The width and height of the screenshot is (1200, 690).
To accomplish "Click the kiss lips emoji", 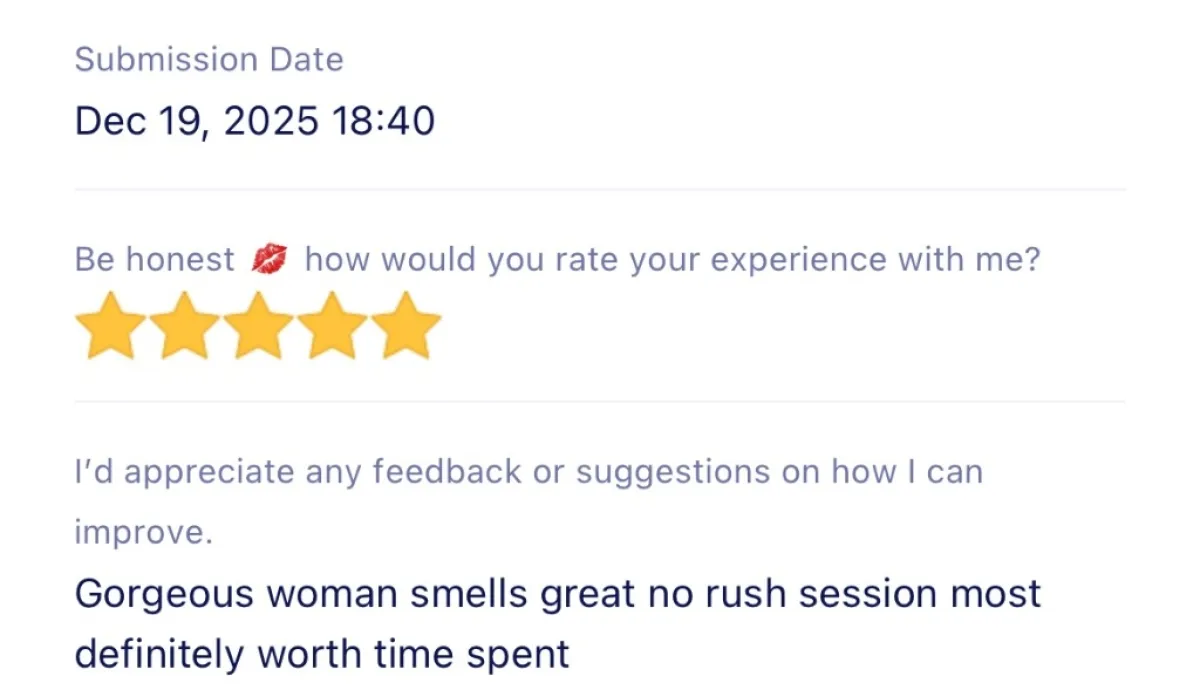I will 269,261.
